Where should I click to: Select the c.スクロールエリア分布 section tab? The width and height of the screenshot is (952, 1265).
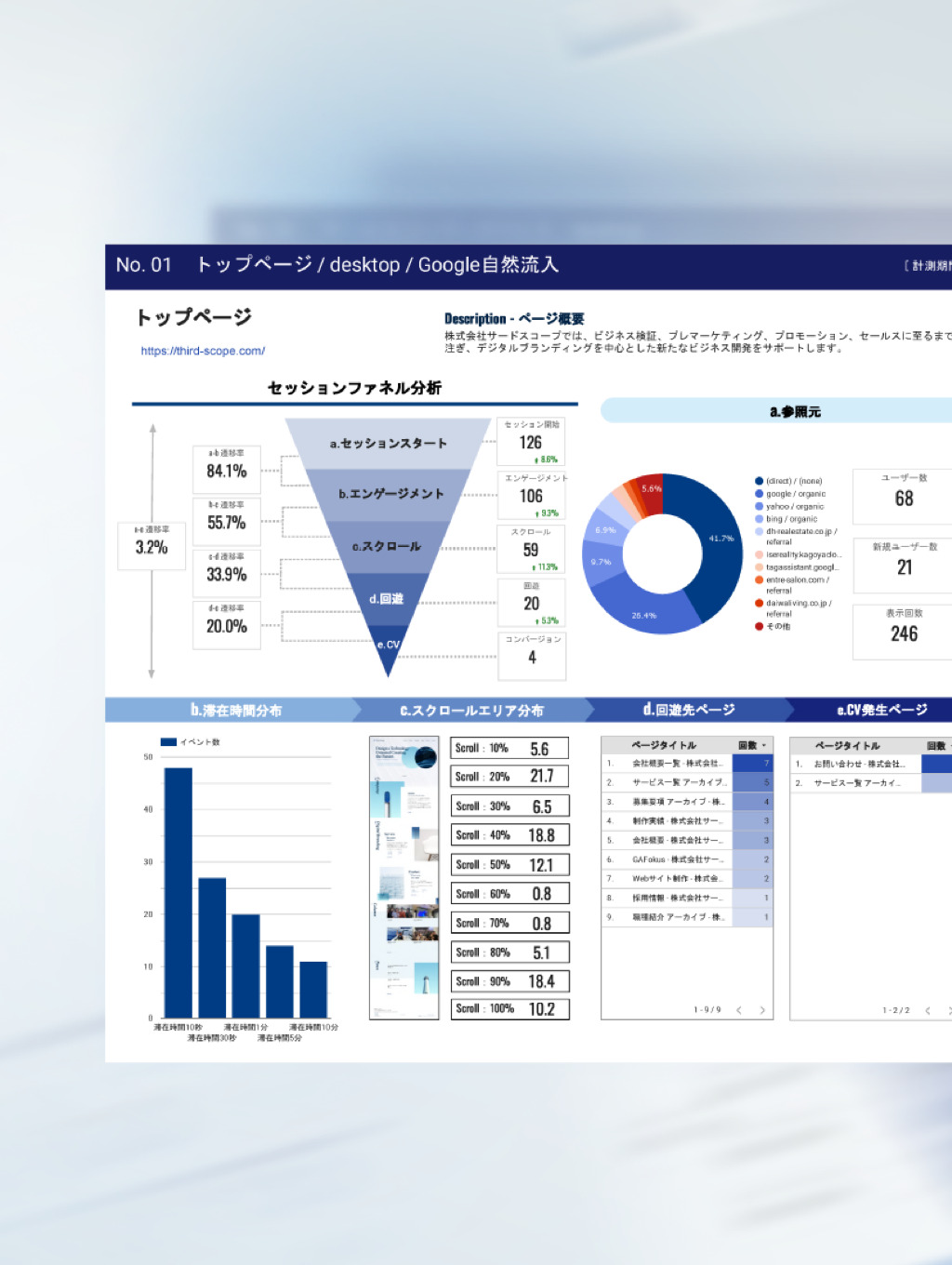[x=471, y=710]
